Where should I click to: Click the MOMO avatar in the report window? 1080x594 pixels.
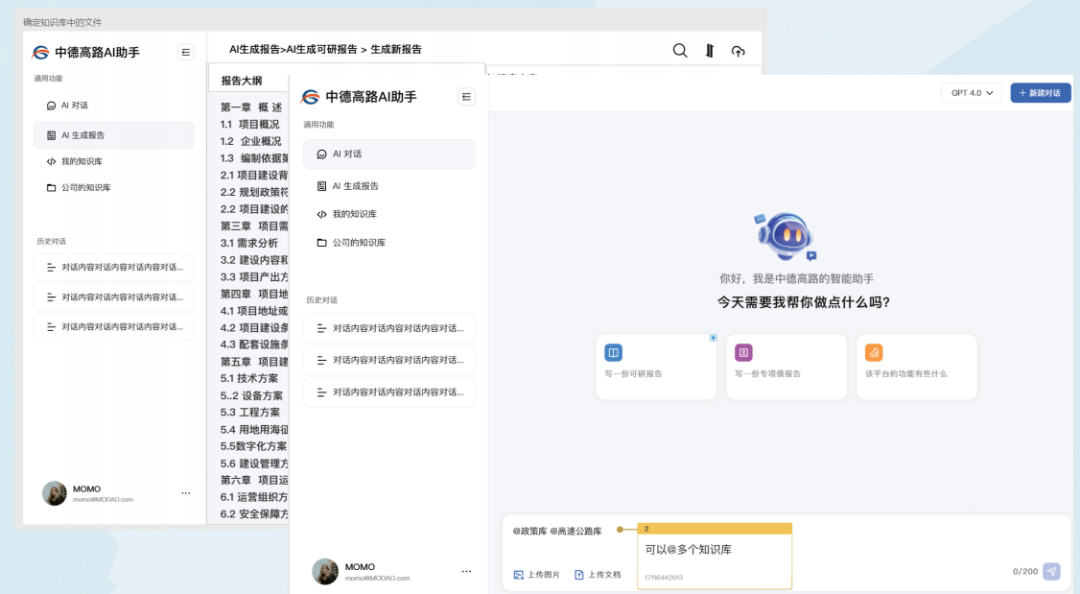coord(54,493)
